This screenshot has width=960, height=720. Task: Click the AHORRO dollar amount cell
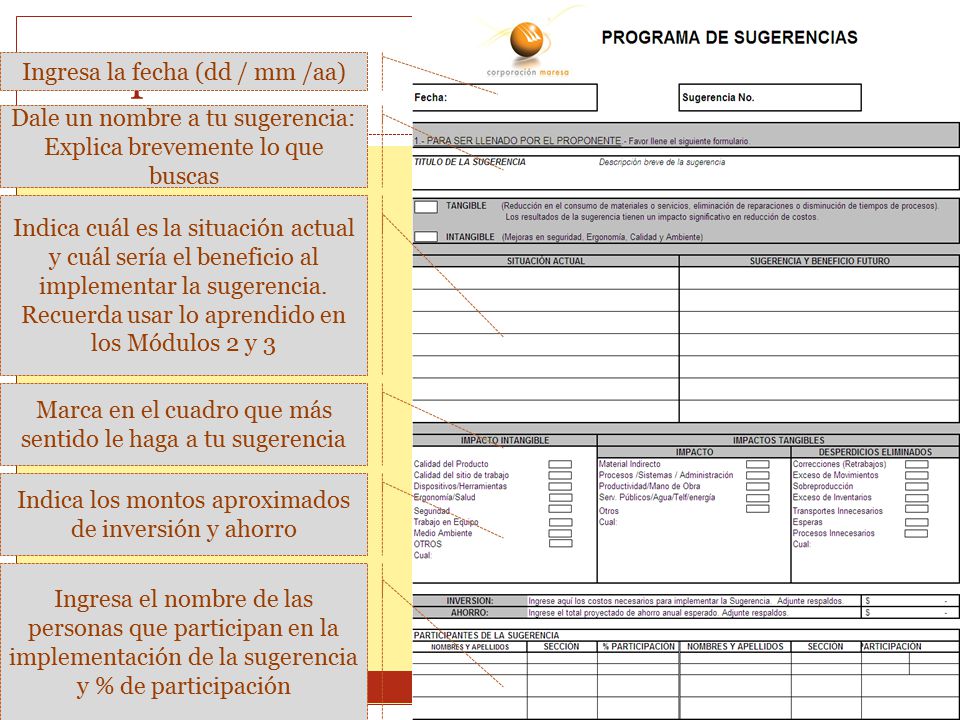point(910,612)
